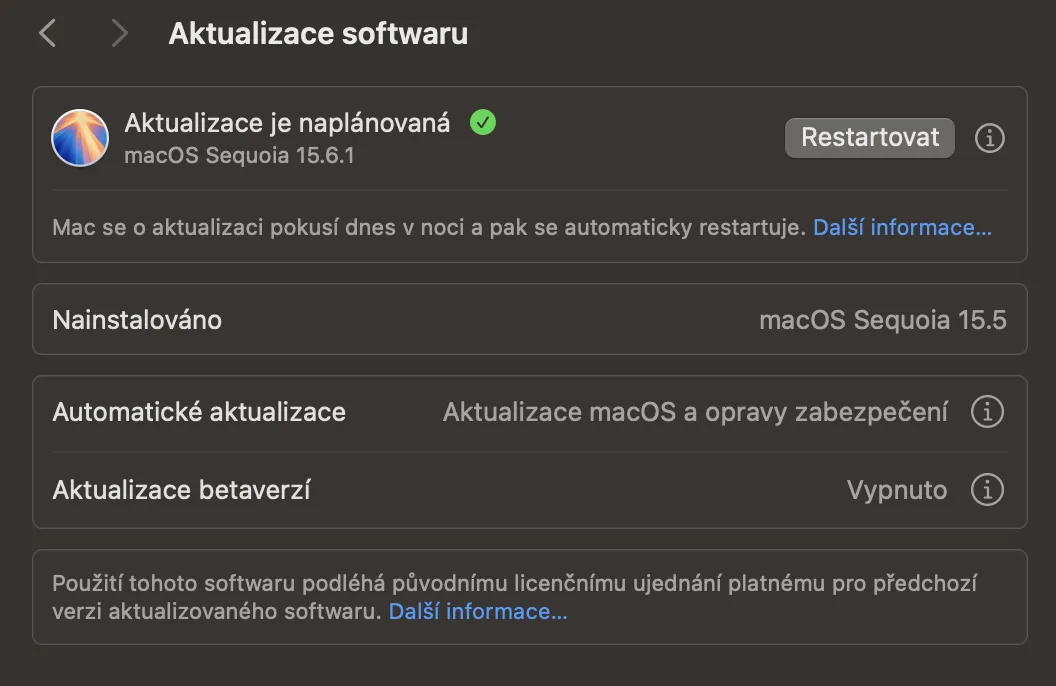Select the Aktualizace betaverzí row label

coord(181,490)
